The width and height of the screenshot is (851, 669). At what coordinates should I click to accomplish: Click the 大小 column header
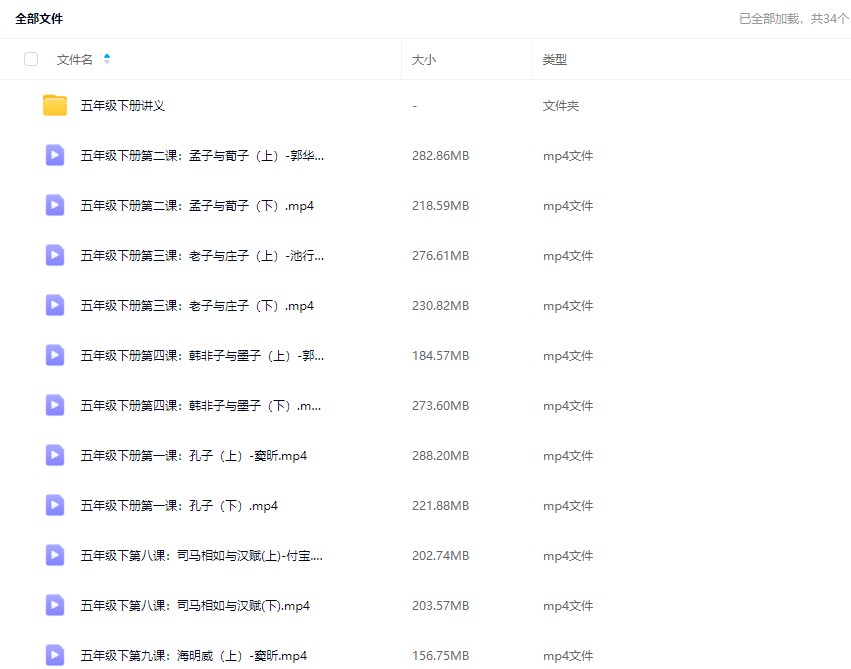pos(424,59)
